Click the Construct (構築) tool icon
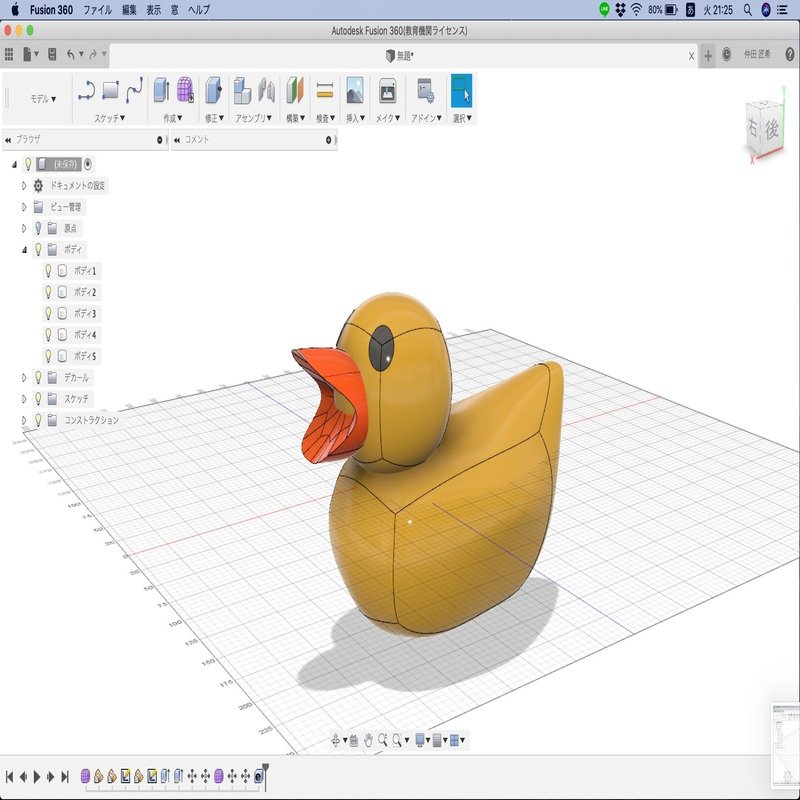The width and height of the screenshot is (800, 800). 291,91
